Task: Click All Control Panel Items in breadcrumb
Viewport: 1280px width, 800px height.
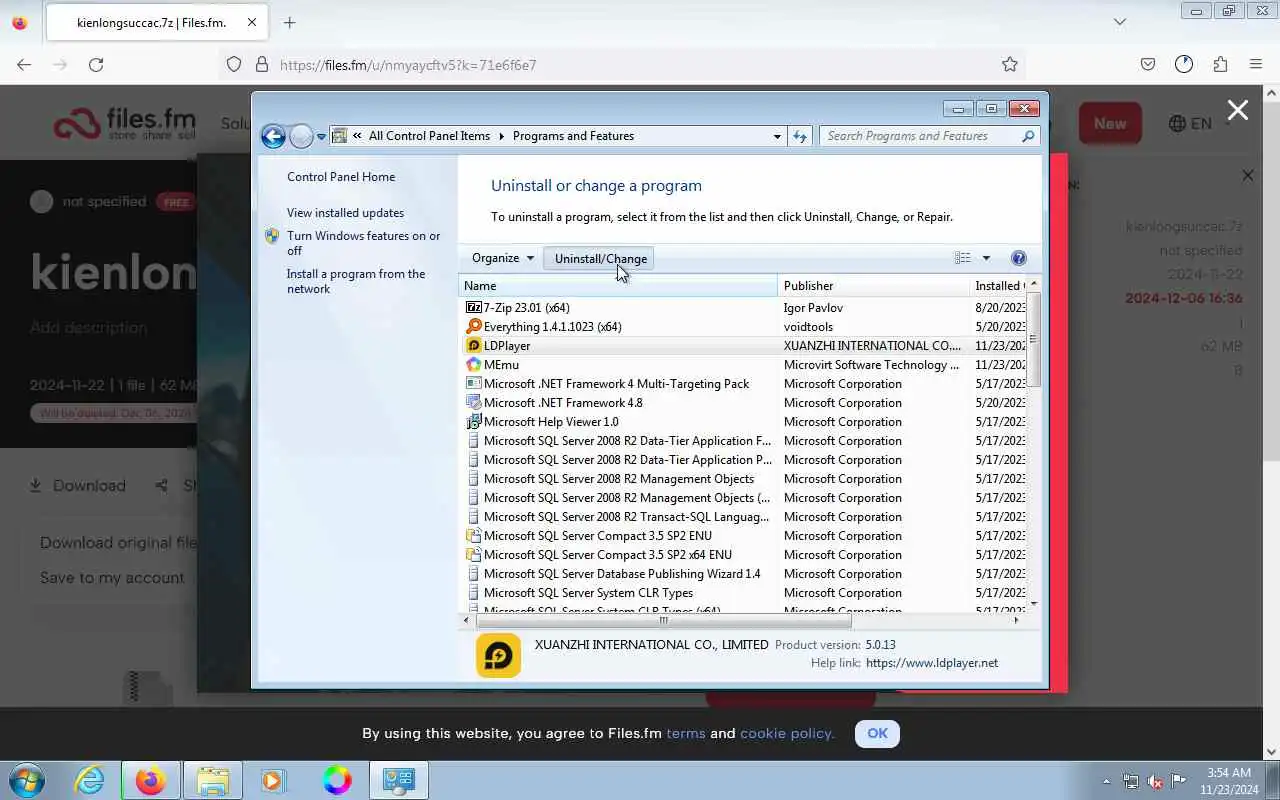Action: click(x=429, y=136)
